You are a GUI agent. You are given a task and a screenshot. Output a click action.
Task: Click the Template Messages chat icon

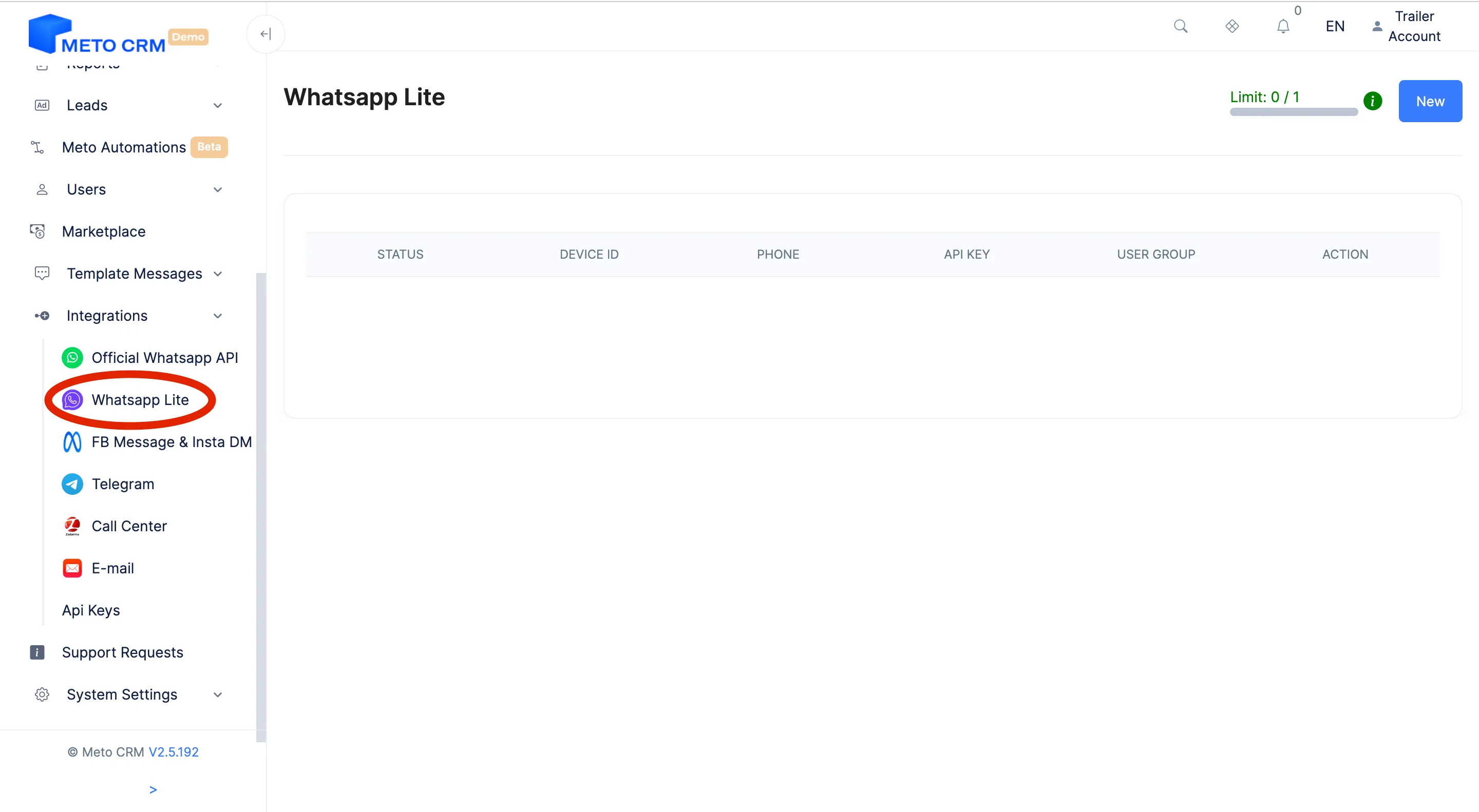click(42, 273)
